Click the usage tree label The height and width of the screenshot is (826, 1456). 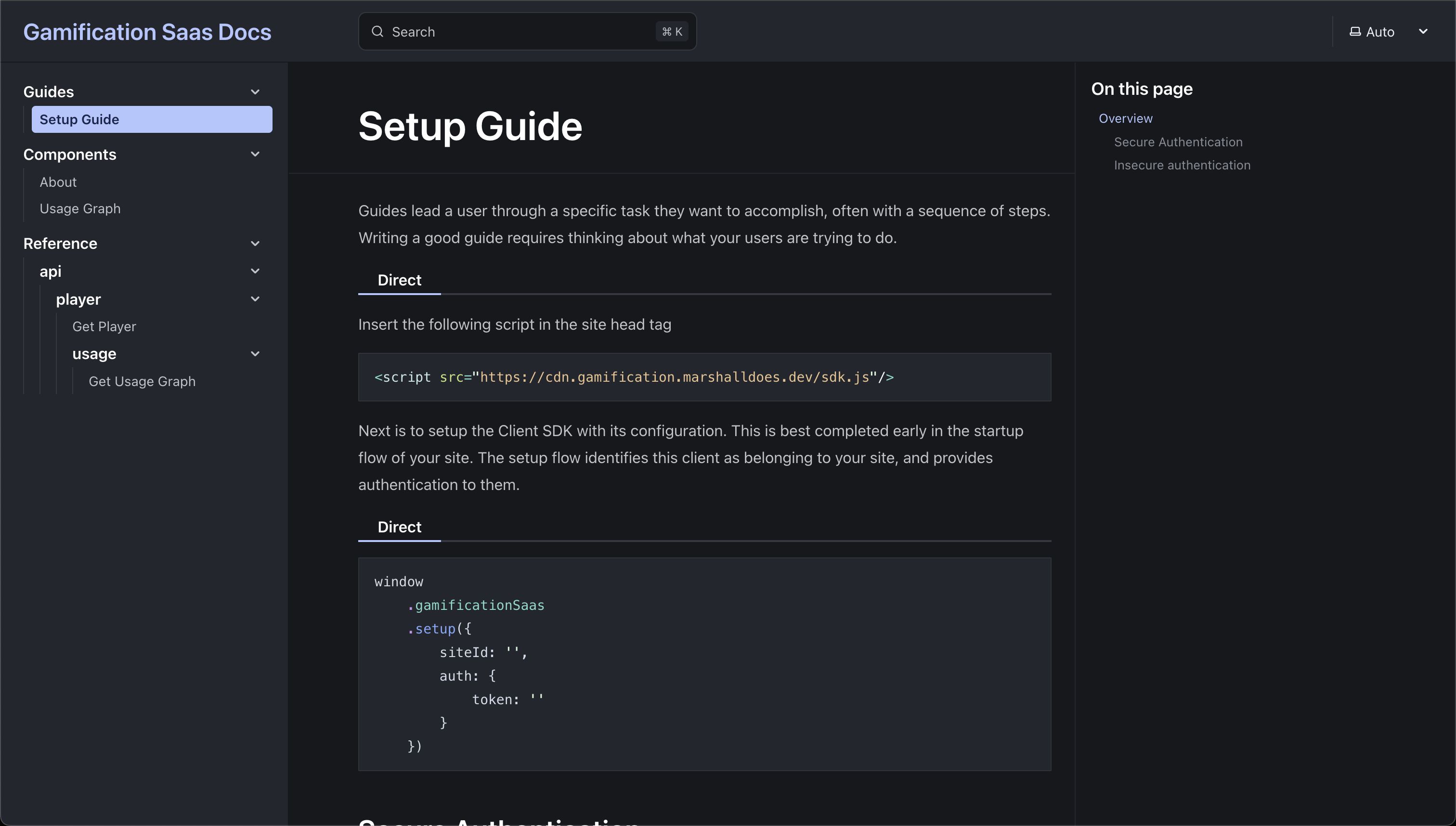click(94, 354)
